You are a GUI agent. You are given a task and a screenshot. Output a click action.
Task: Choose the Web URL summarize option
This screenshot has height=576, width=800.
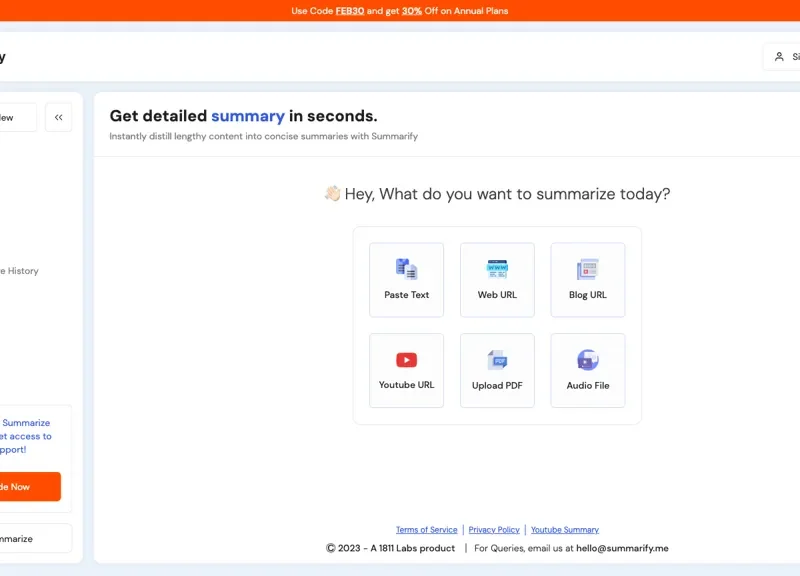(x=497, y=280)
